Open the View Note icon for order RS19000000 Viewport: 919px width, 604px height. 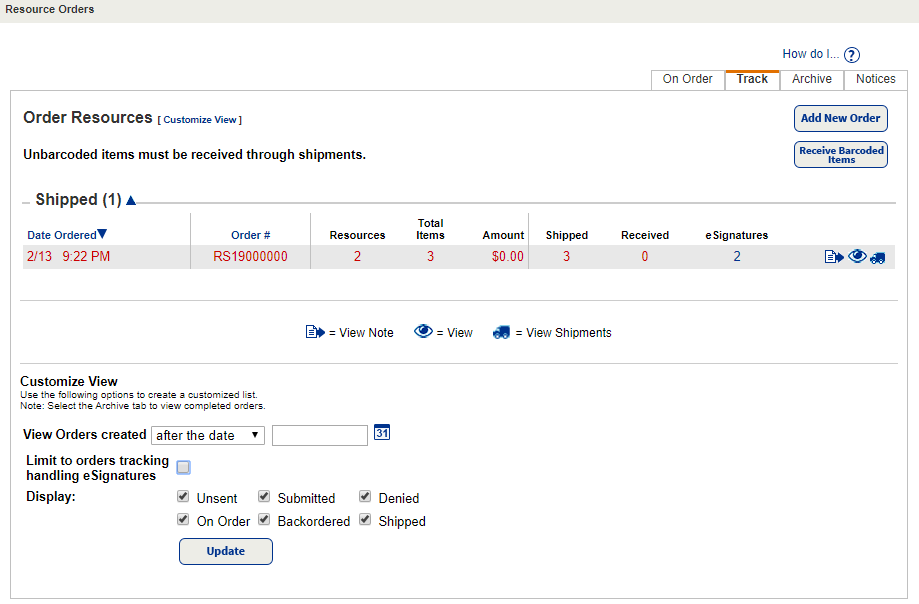(833, 257)
